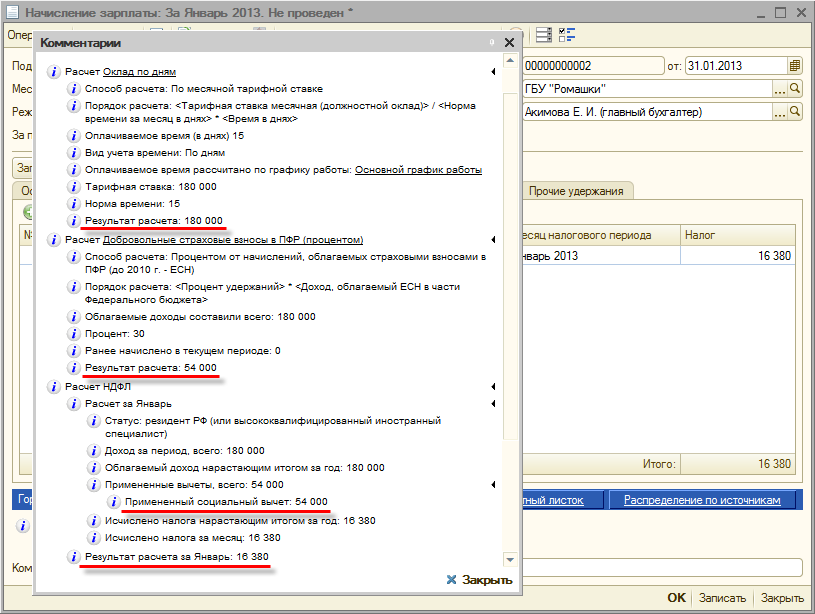This screenshot has width=815, height=614.
Task: Click the date field 31.01.2013
Action: (x=737, y=66)
